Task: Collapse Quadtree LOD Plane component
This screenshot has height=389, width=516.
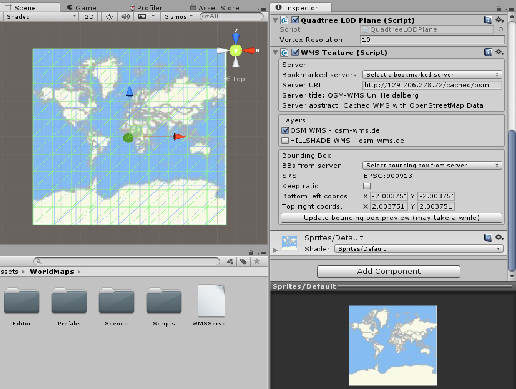Action: pos(275,20)
